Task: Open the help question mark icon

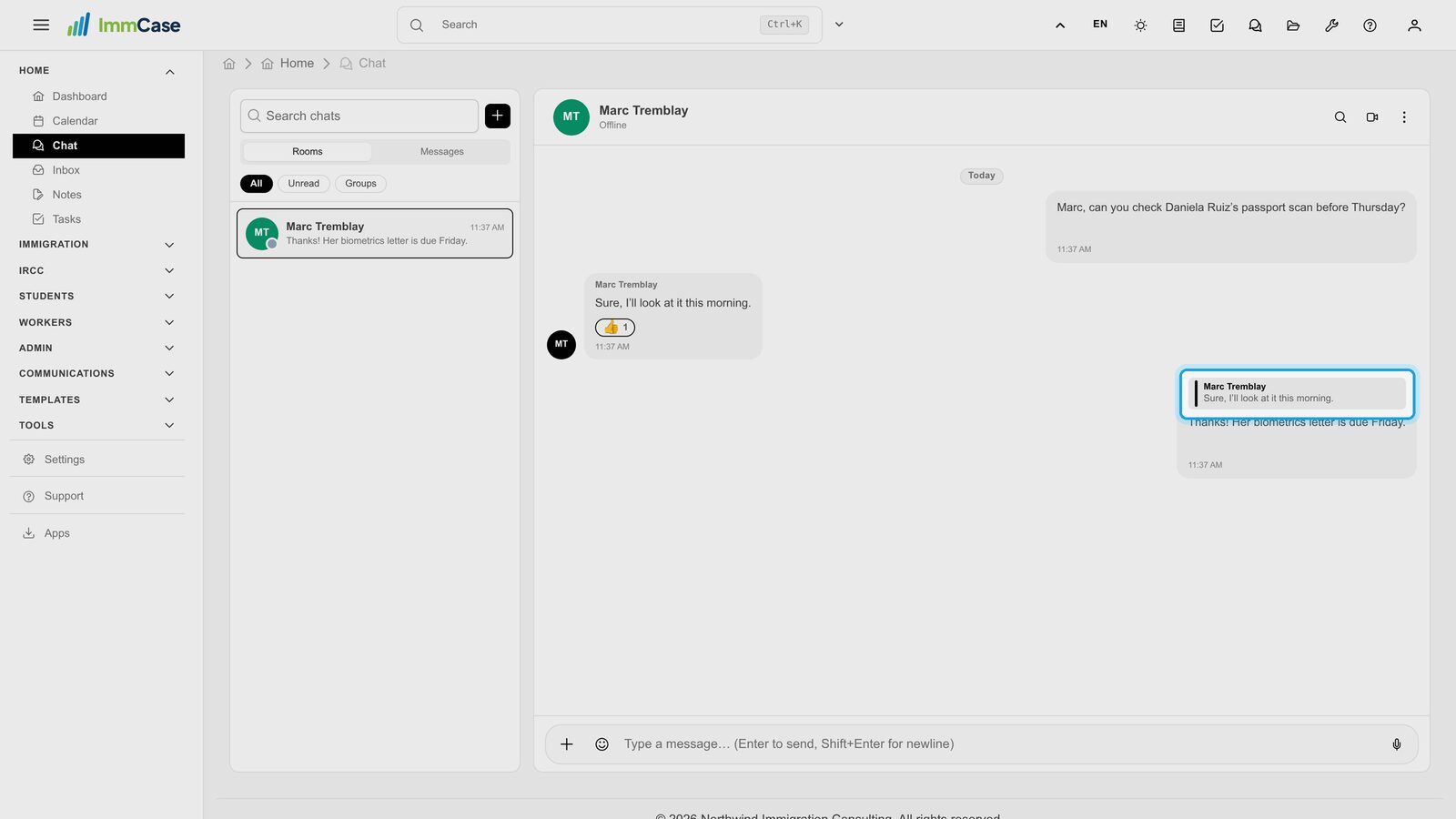Action: coord(1370,25)
